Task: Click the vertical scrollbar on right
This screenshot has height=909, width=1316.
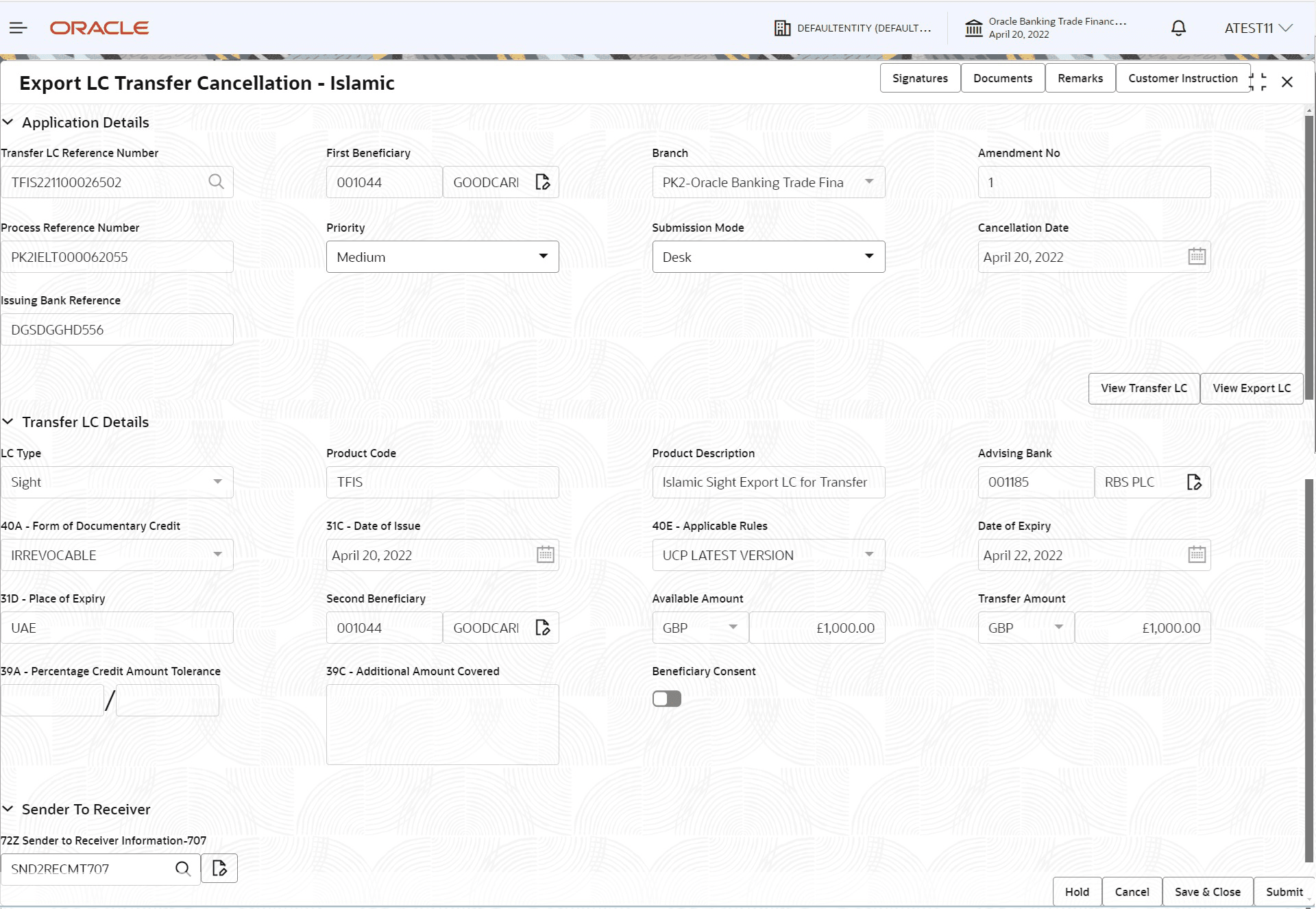Action: click(1308, 258)
